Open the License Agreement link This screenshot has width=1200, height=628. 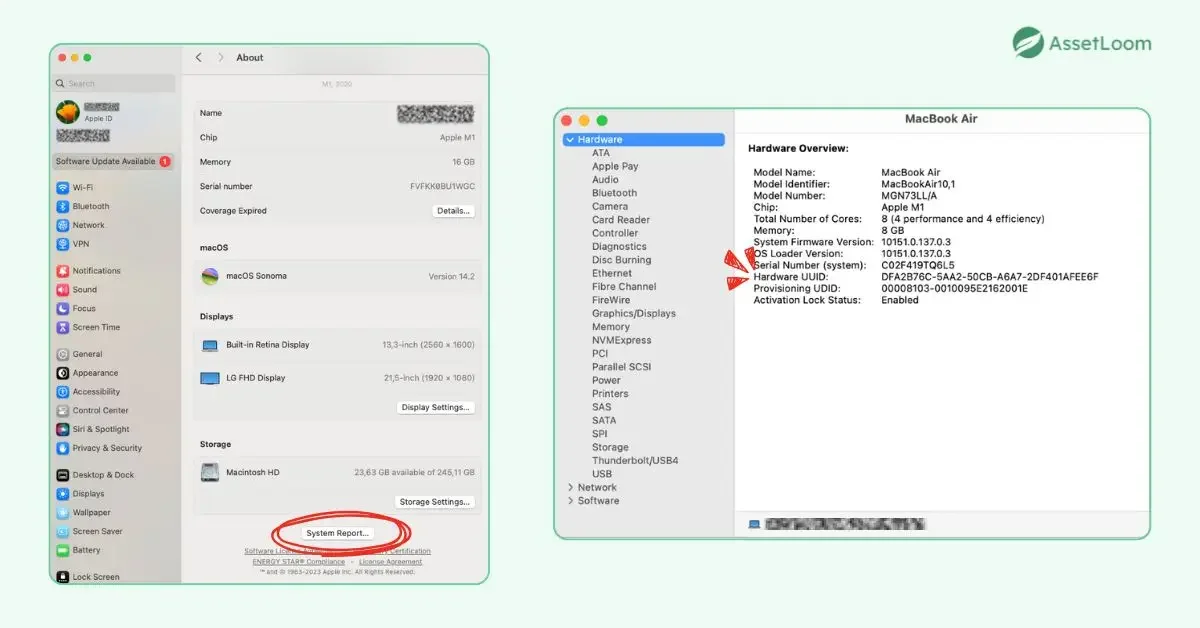391,562
